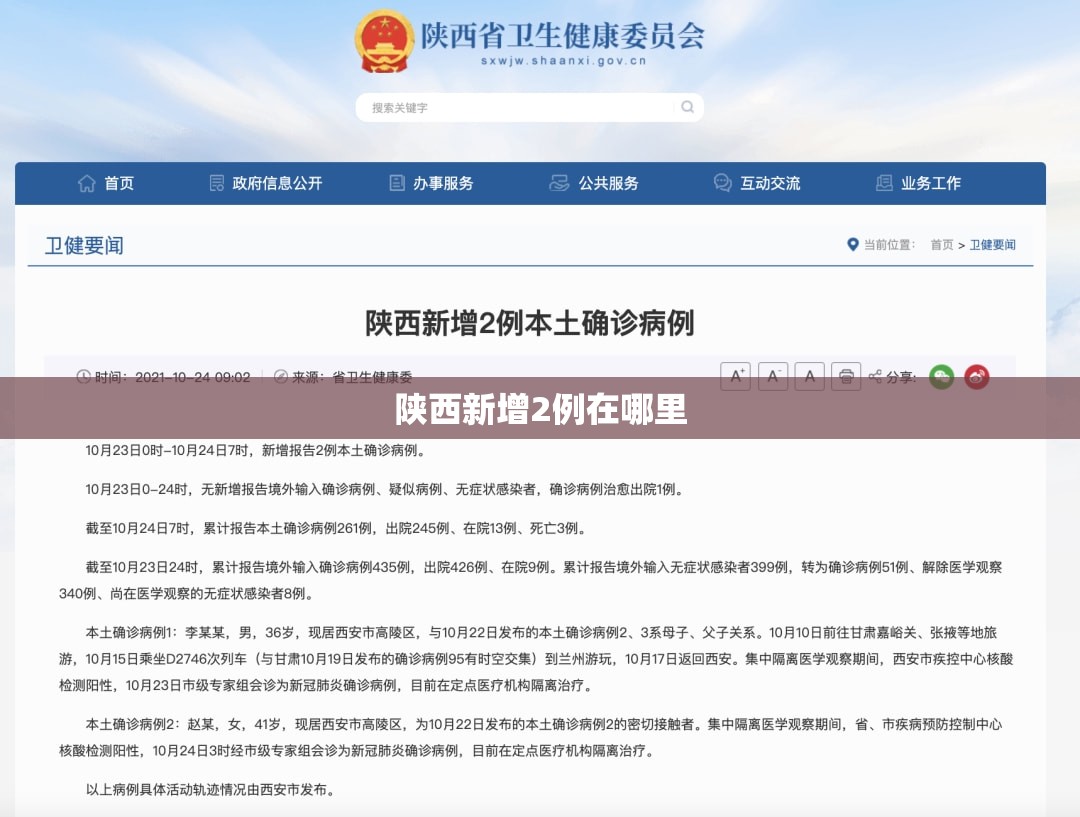Decrease font size with A- button

pos(773,376)
